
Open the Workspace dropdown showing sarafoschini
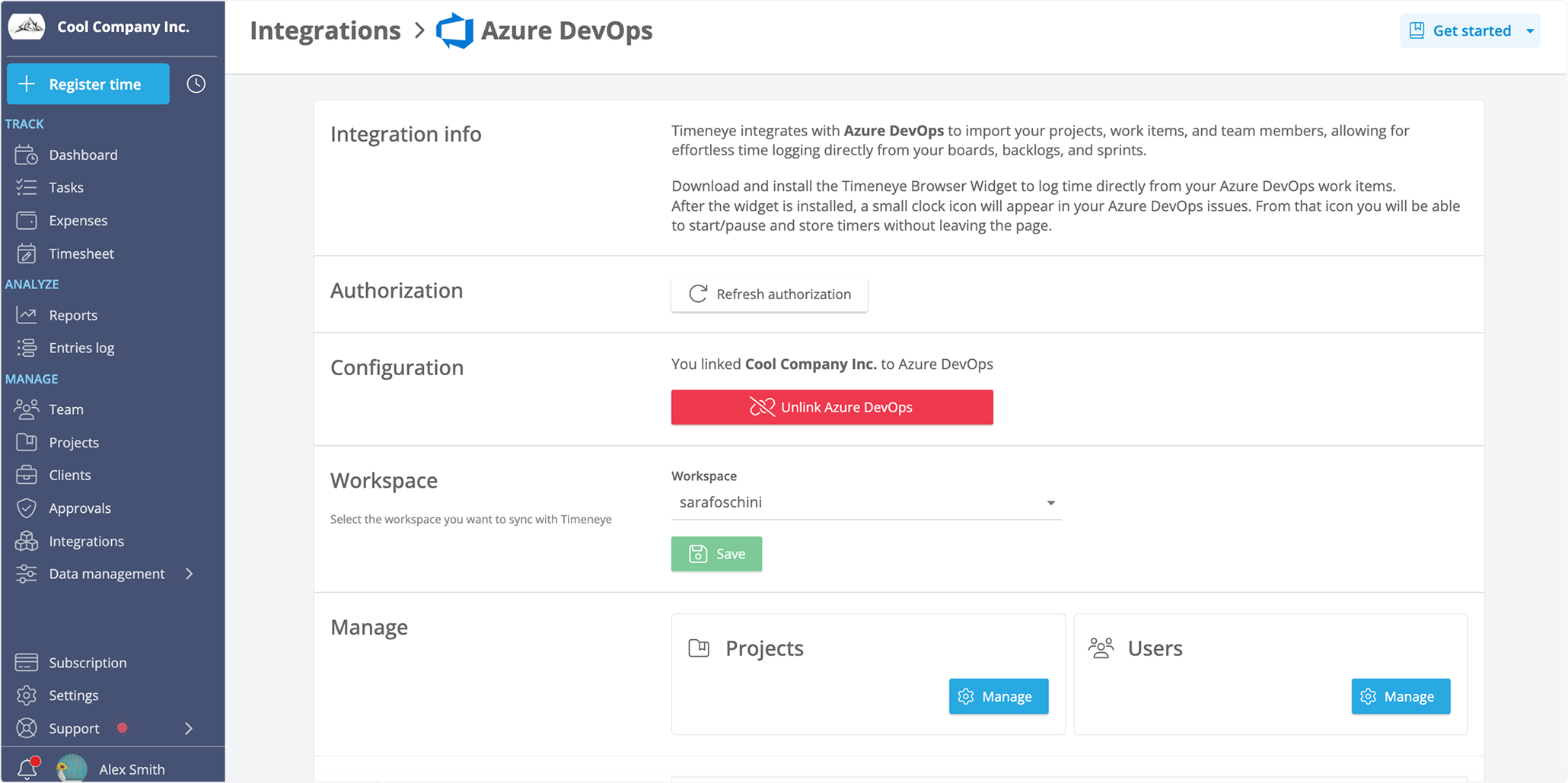[865, 502]
